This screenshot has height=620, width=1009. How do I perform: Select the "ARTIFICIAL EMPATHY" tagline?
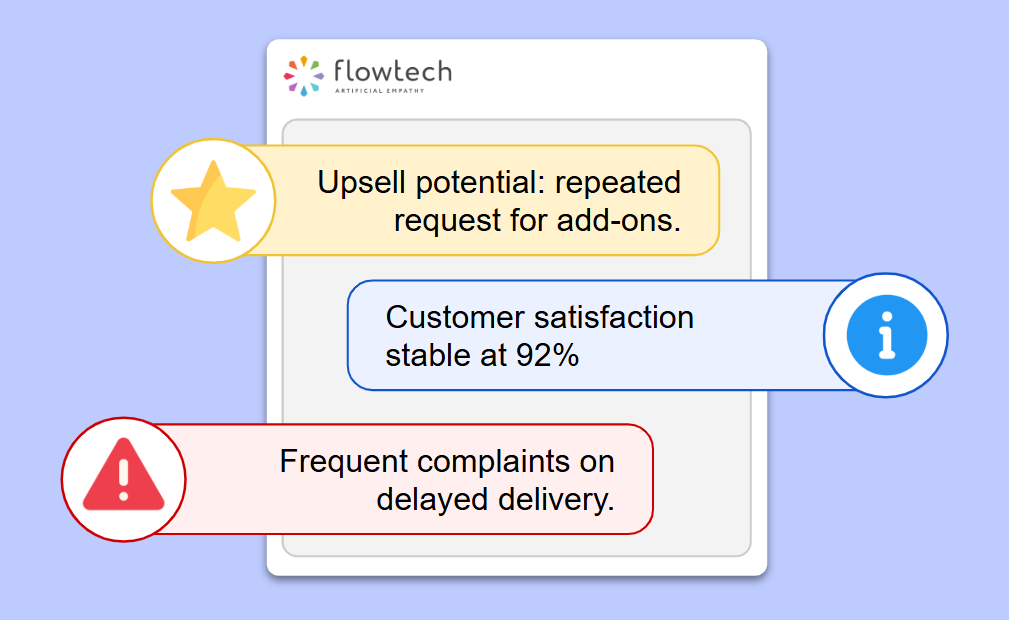tap(393, 91)
